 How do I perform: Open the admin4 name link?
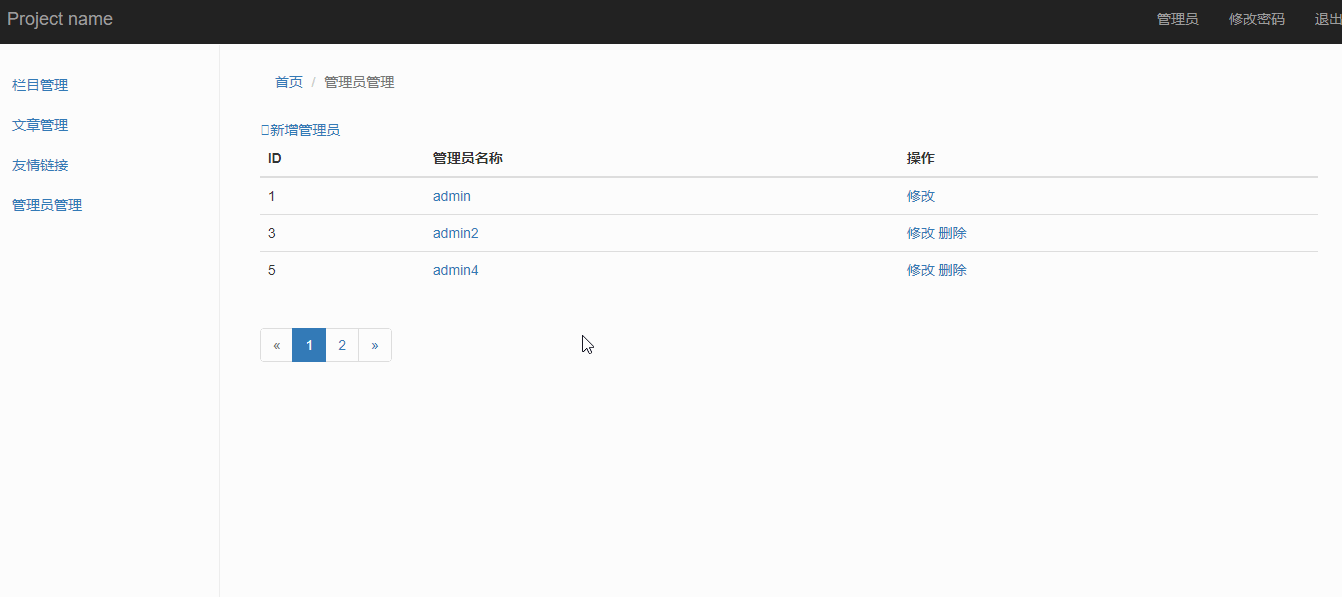click(455, 270)
